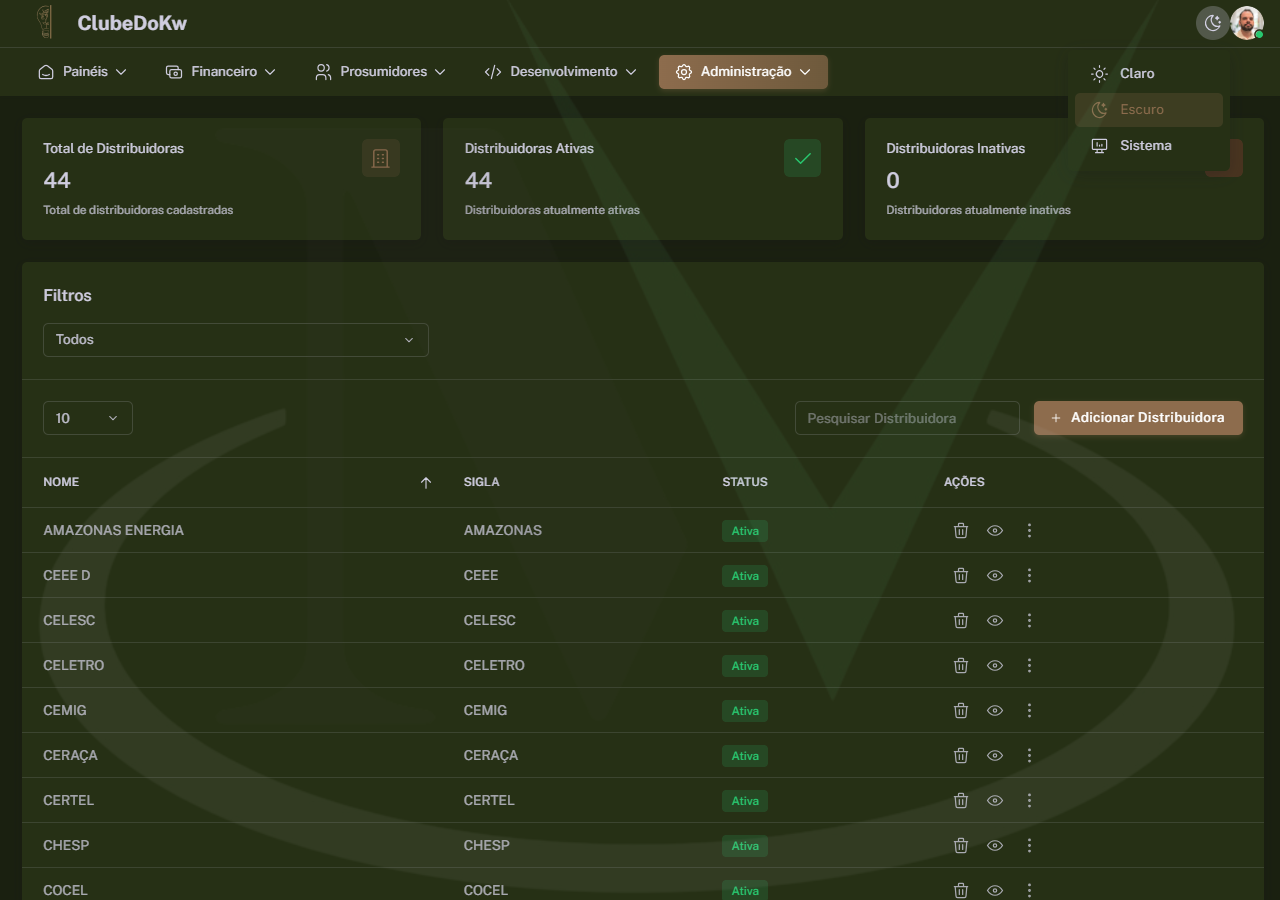Click the green Ativa badge for CERAÇA
1280x900 pixels.
click(x=745, y=756)
